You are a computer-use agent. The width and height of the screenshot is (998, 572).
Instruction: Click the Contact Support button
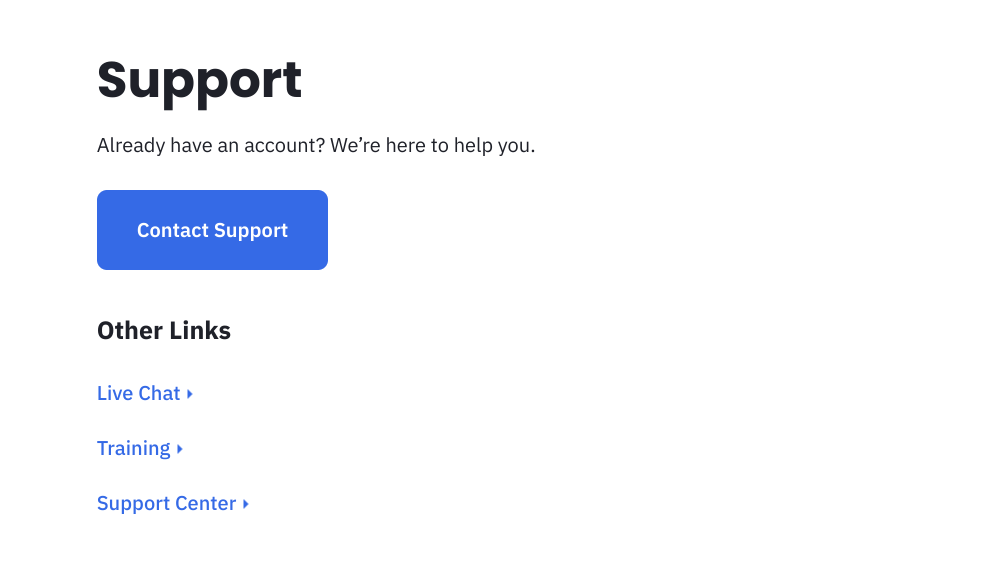(212, 230)
